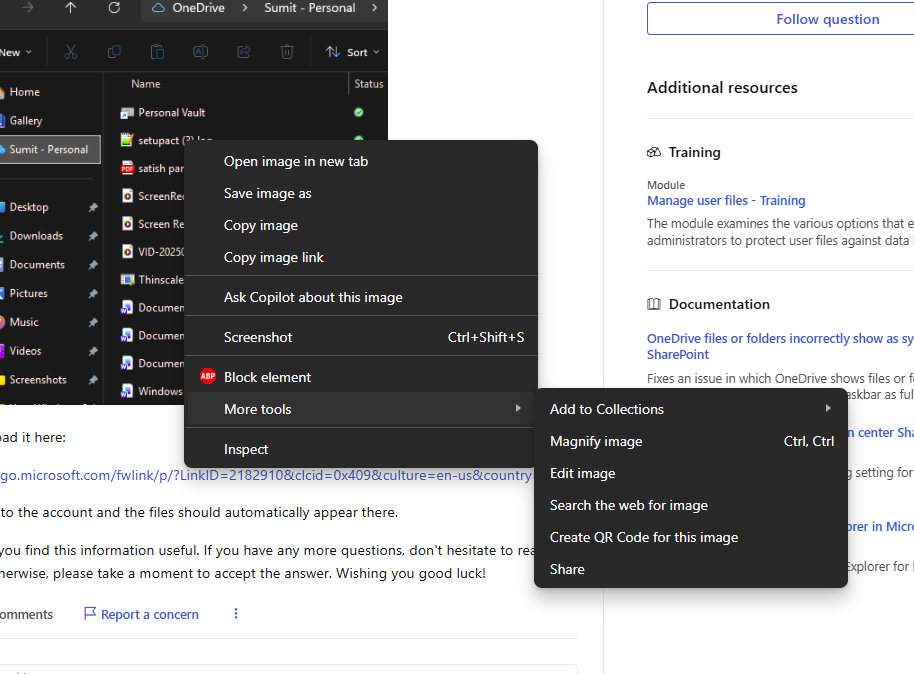Select the Personal Vault file row
Viewport: 914px width, 674px height.
pyautogui.click(x=246, y=113)
